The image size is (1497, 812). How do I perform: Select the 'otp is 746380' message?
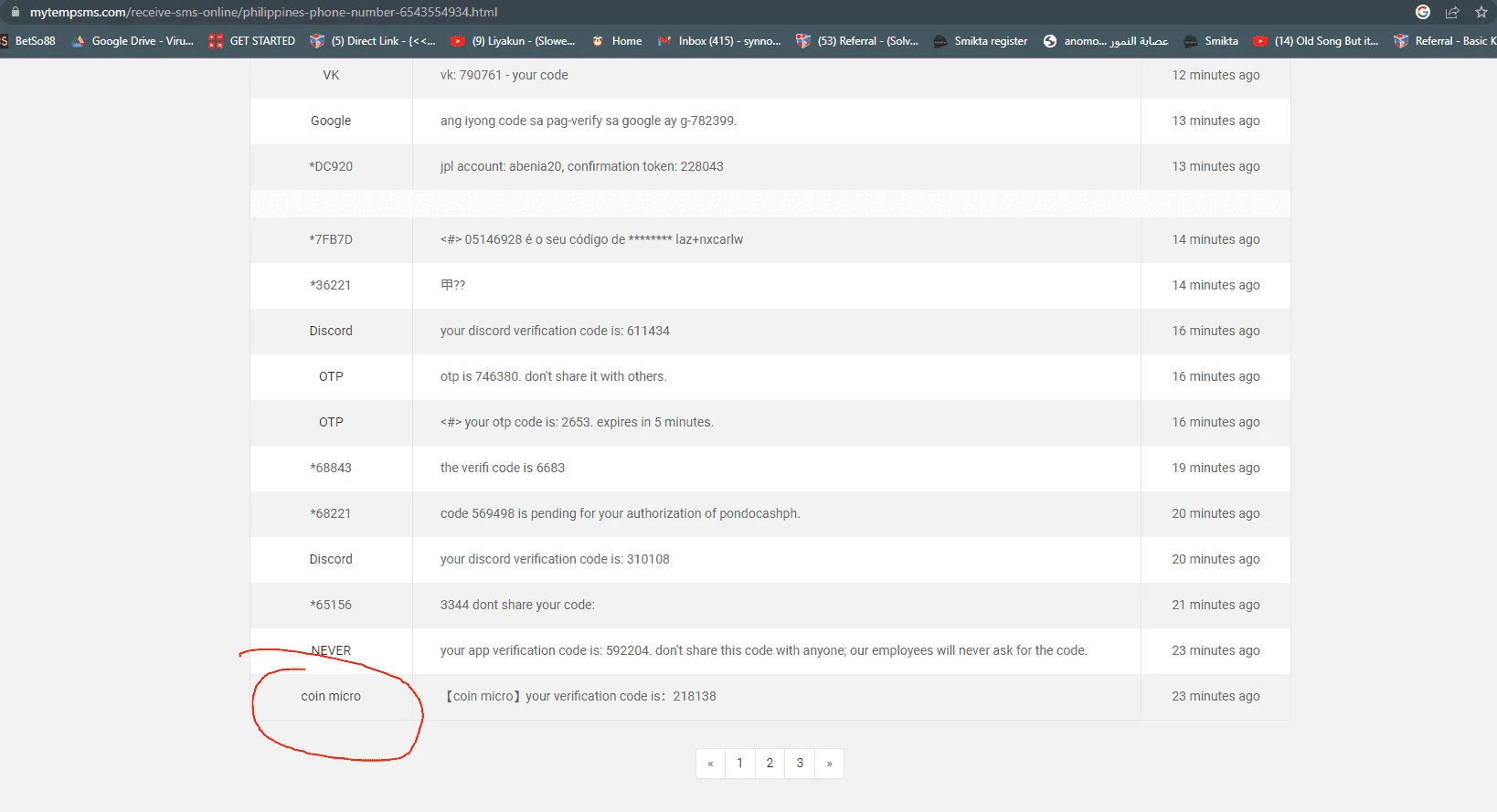click(553, 376)
